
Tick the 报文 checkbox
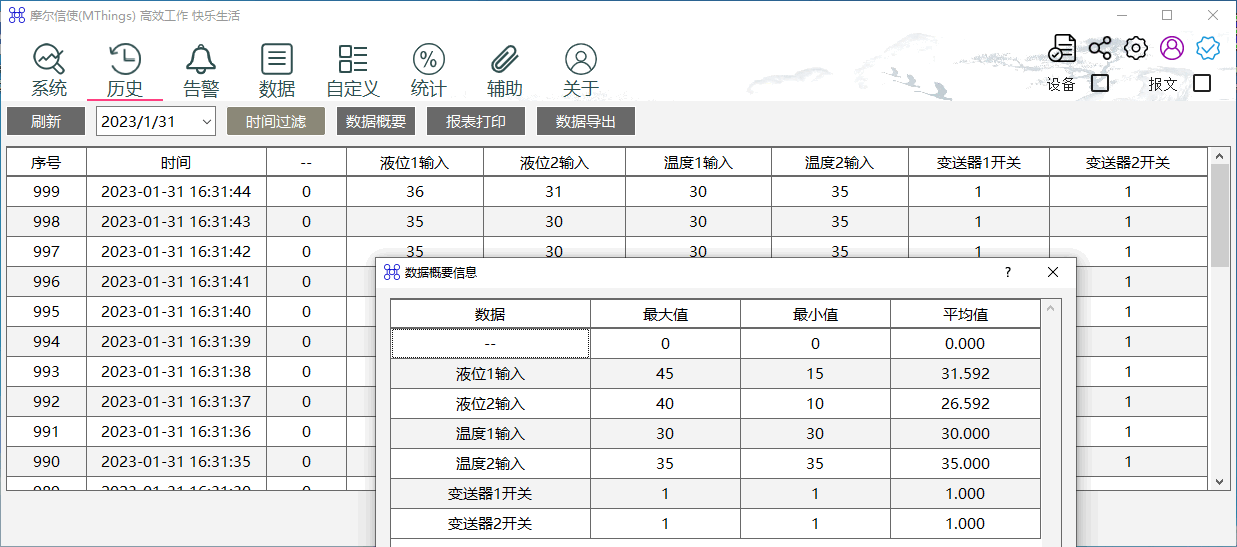tap(1202, 83)
